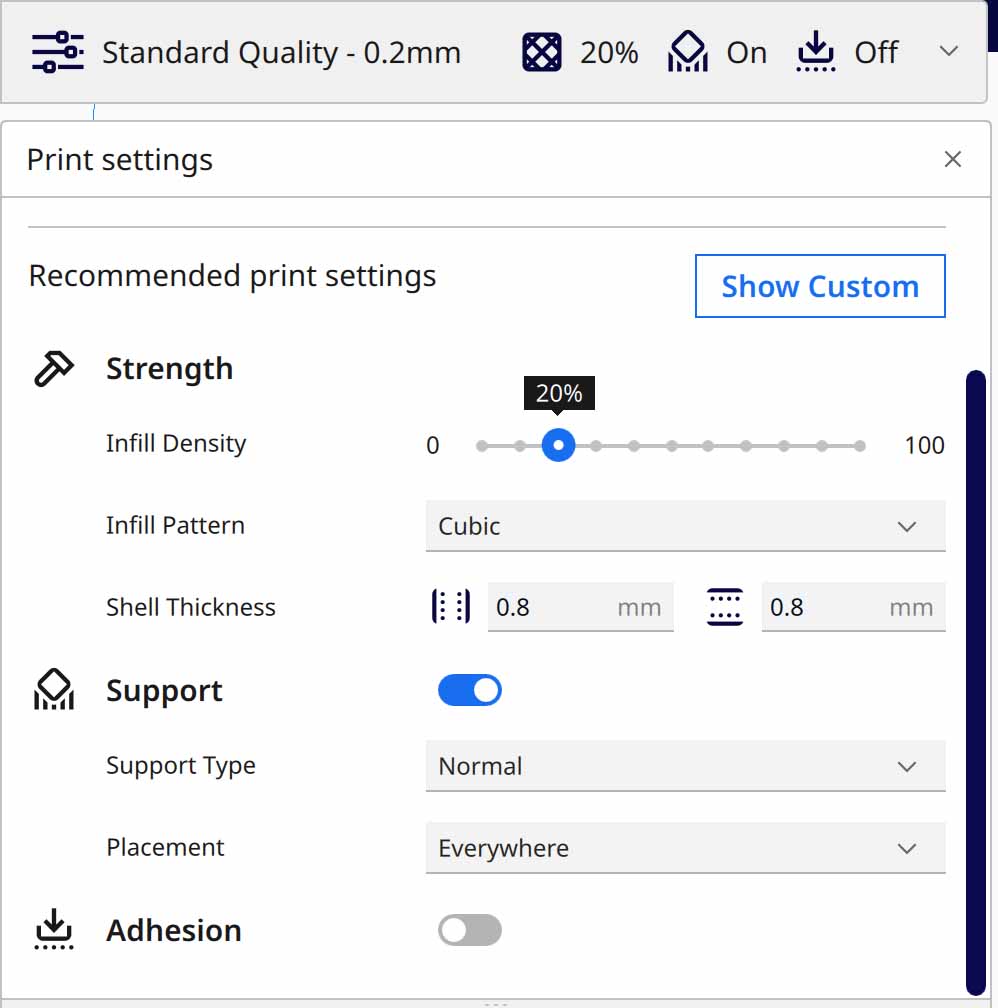The height and width of the screenshot is (1008, 998).
Task: Disable the Support toggle switch
Action: (x=470, y=691)
